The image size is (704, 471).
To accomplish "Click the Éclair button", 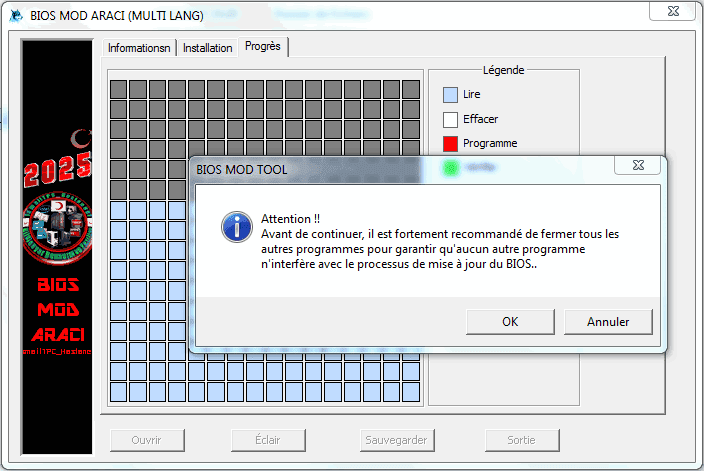I will click(268, 440).
